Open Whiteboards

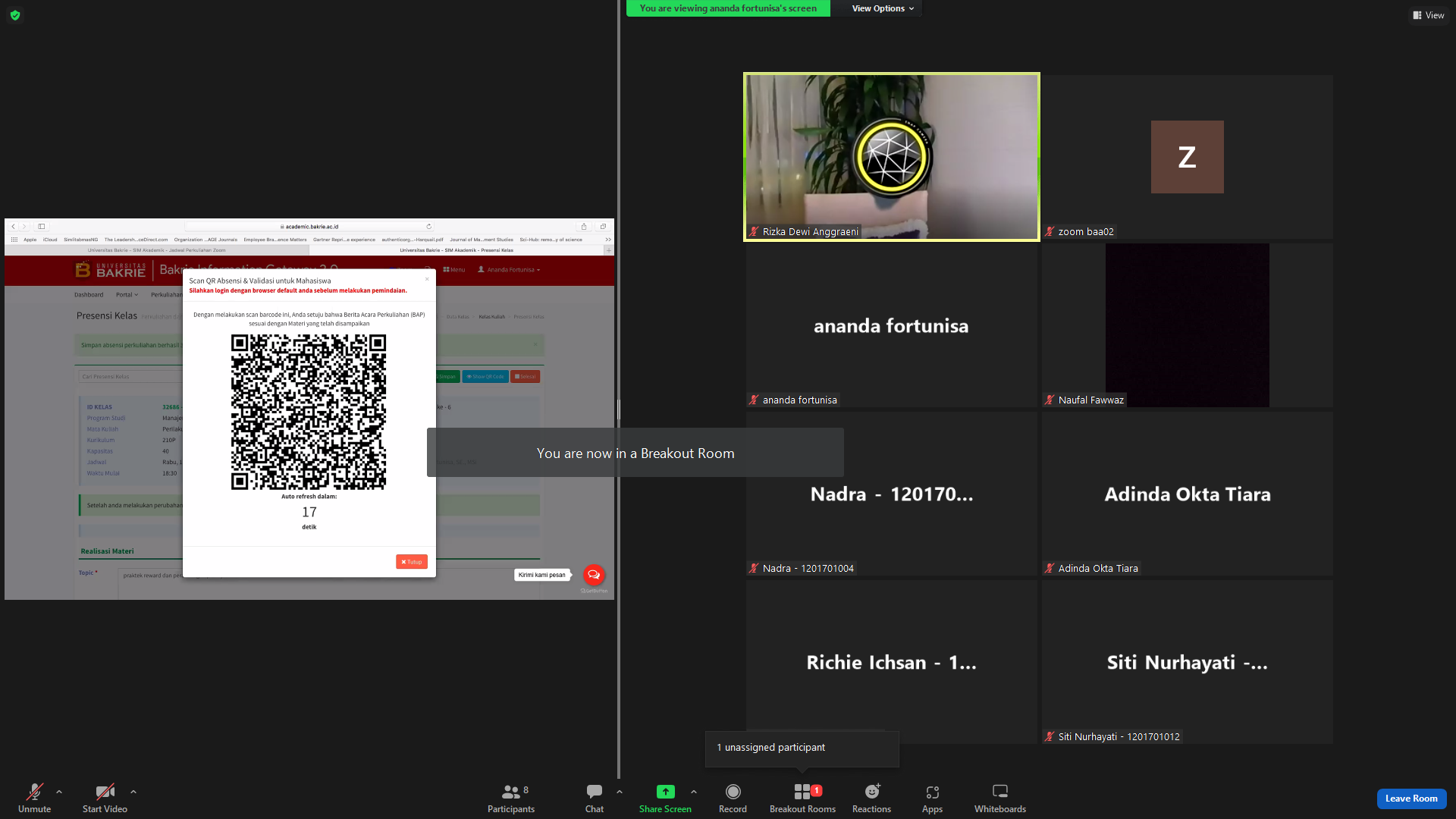point(1000,798)
